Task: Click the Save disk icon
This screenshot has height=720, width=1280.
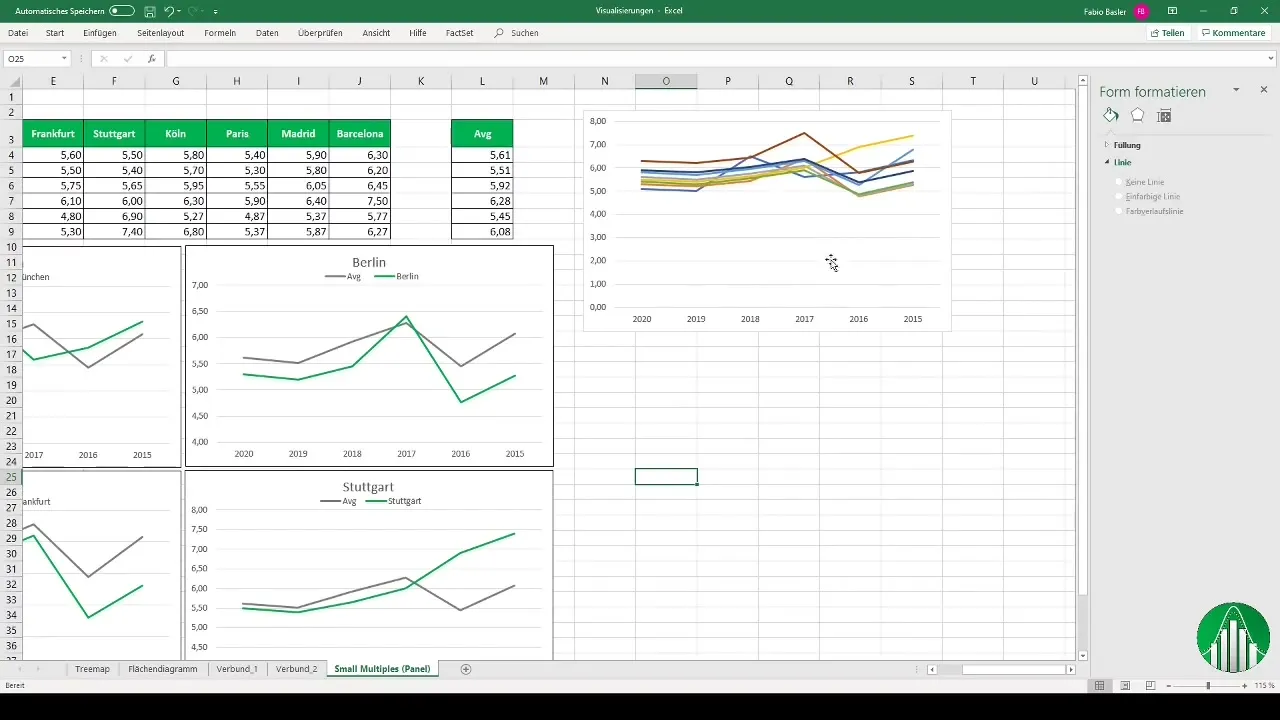Action: tap(149, 11)
